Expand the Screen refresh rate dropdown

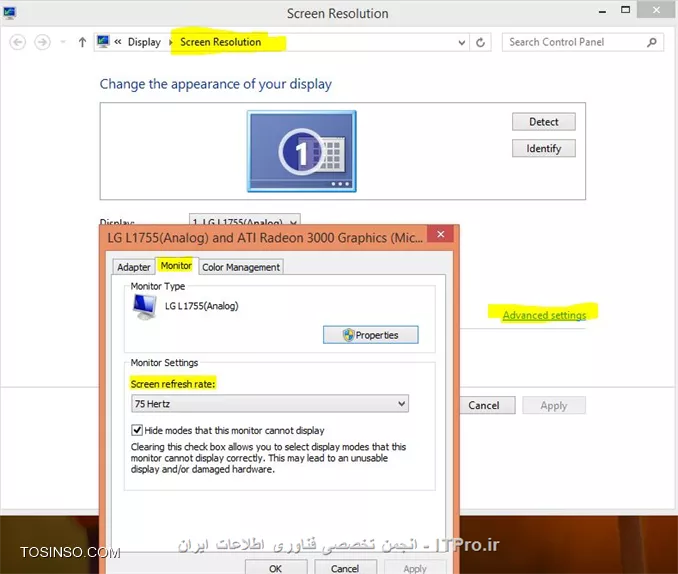(x=269, y=404)
